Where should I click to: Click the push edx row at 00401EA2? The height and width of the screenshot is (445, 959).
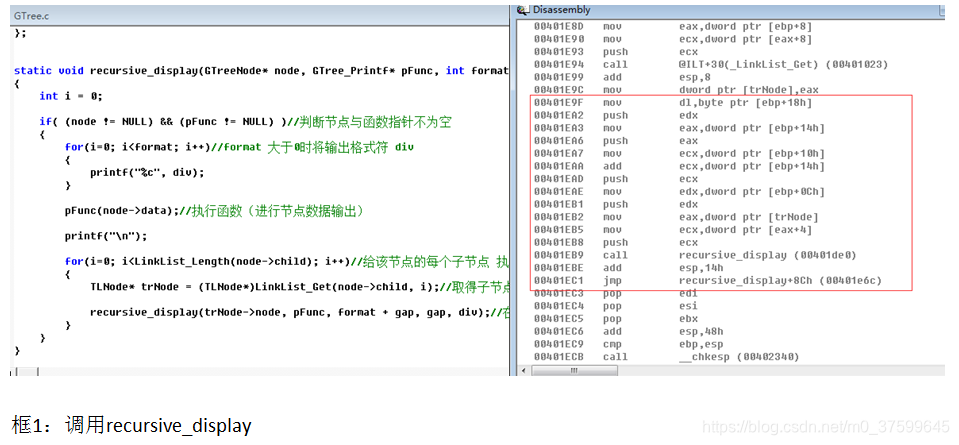[616, 116]
